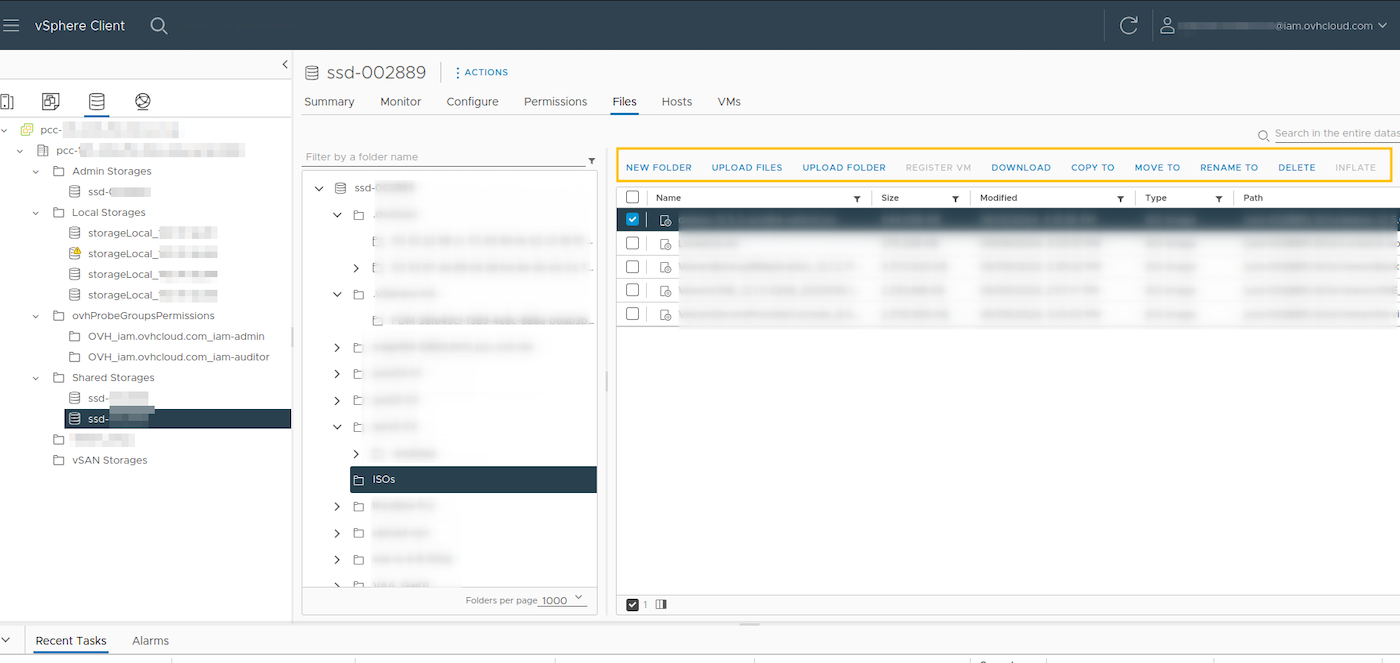Open the hamburger menu next to vSphere Client
This screenshot has width=1400, height=663.
coord(12,25)
